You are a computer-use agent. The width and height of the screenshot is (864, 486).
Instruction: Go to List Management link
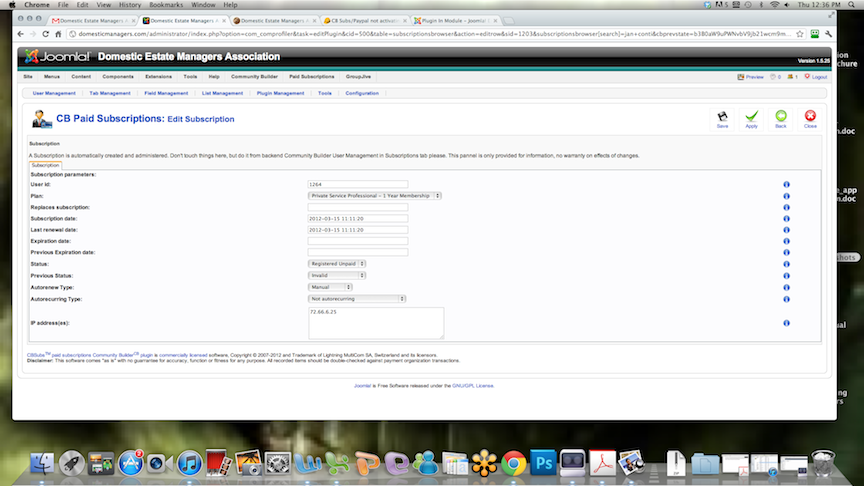click(x=223, y=93)
